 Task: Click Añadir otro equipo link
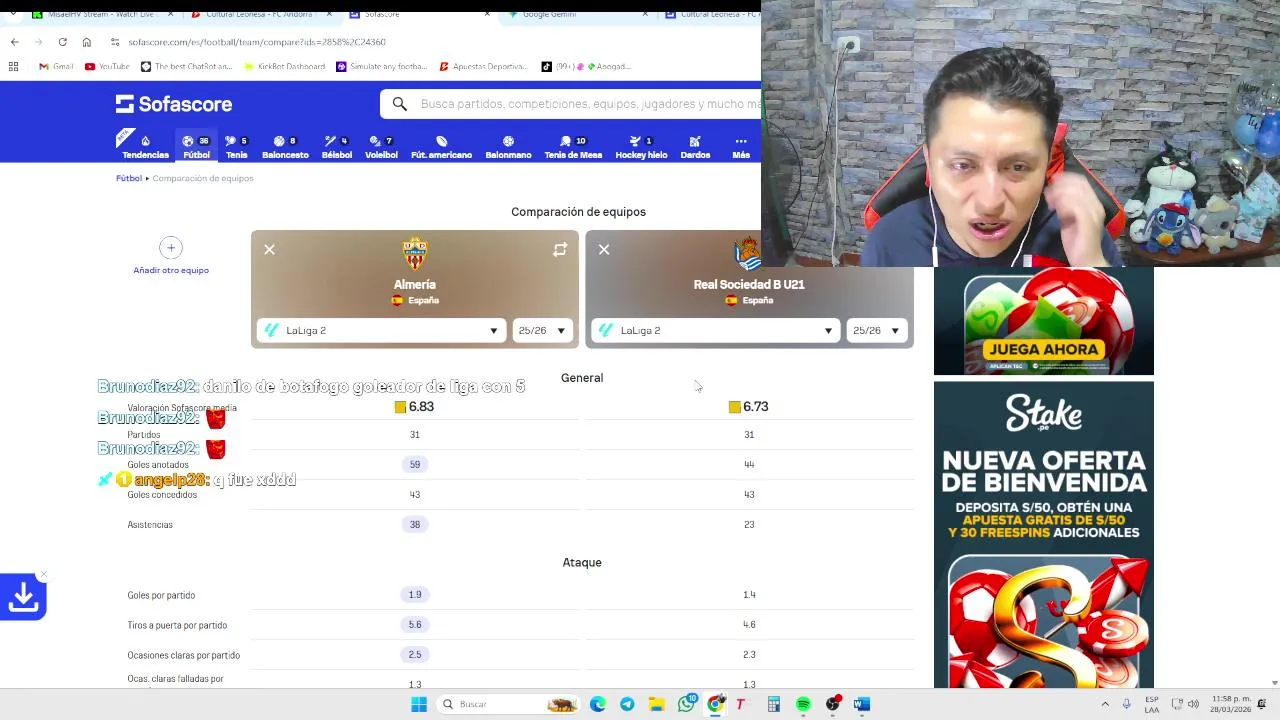(x=171, y=270)
